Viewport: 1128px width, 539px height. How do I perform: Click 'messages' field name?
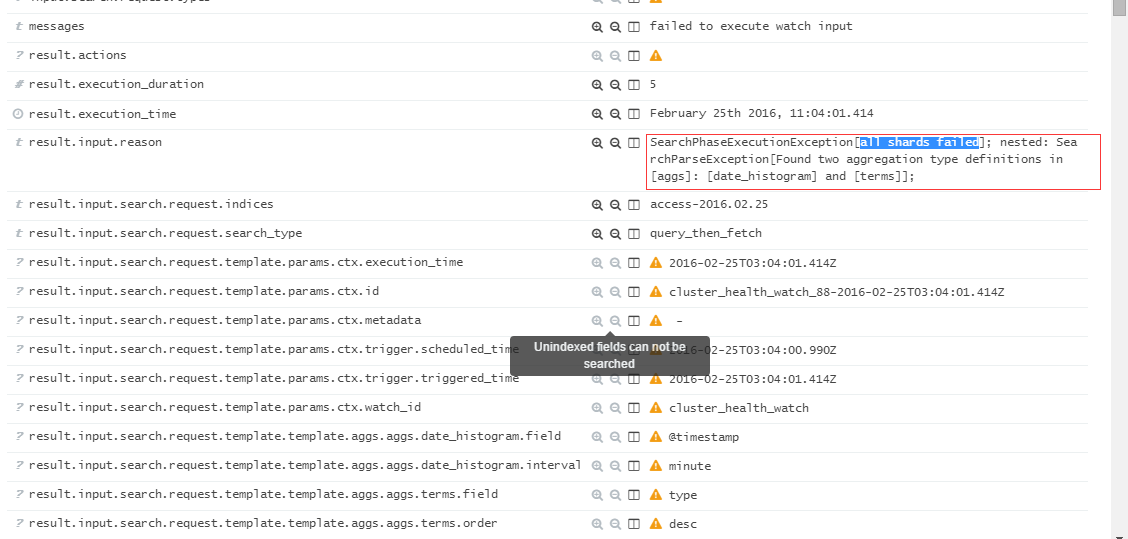(x=56, y=26)
